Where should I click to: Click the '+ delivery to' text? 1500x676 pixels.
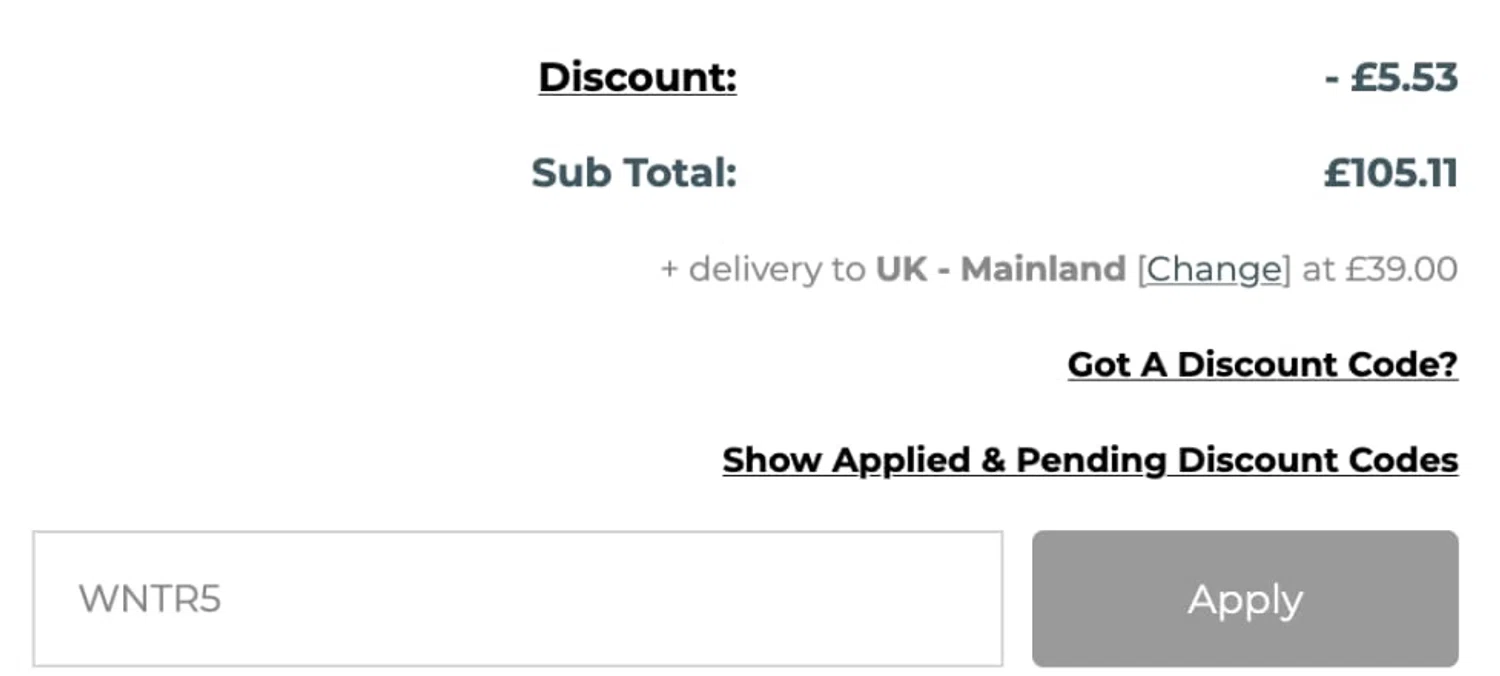click(x=763, y=269)
